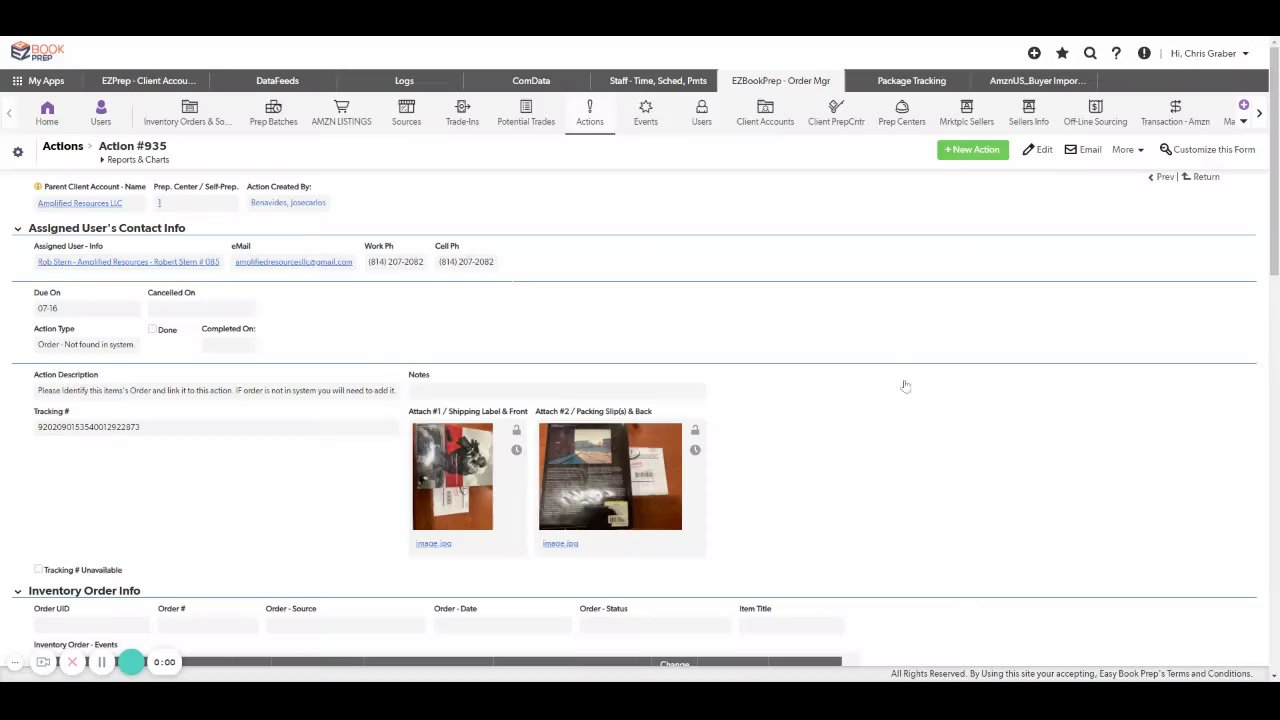Viewport: 1280px width, 720px height.
Task: Click lock icon for Attach #1
Action: point(516,430)
